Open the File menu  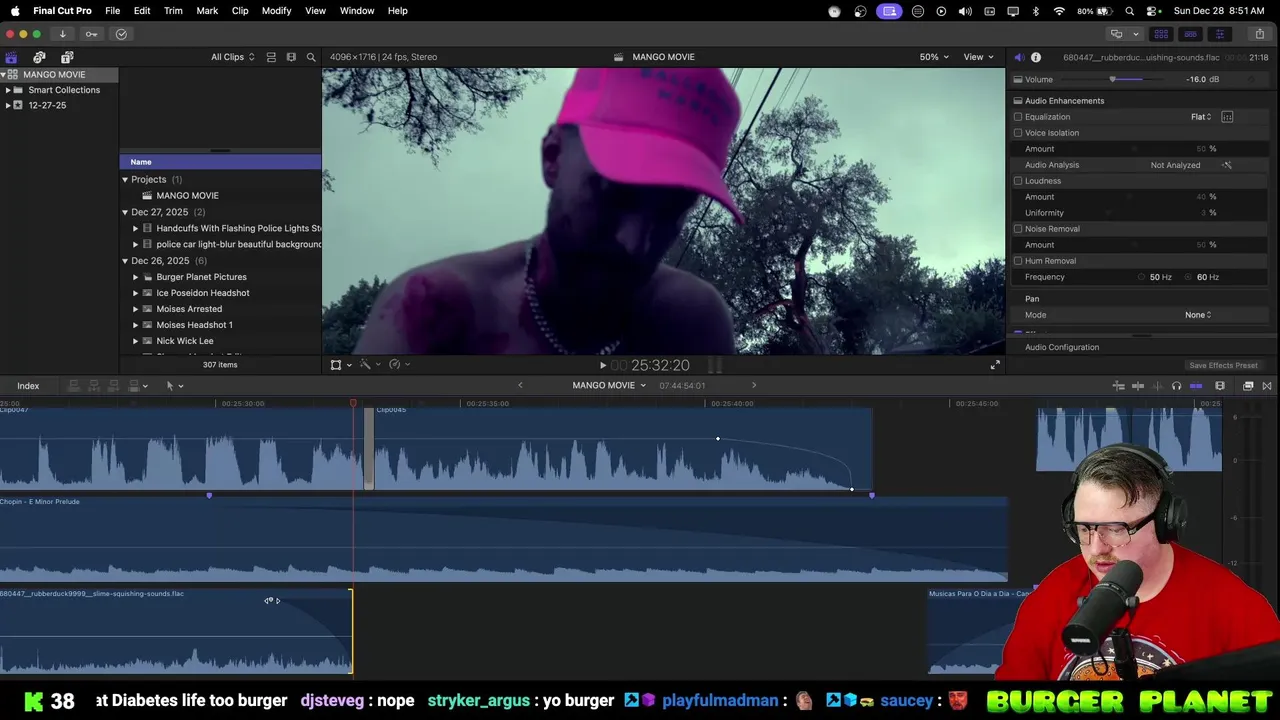tap(113, 11)
